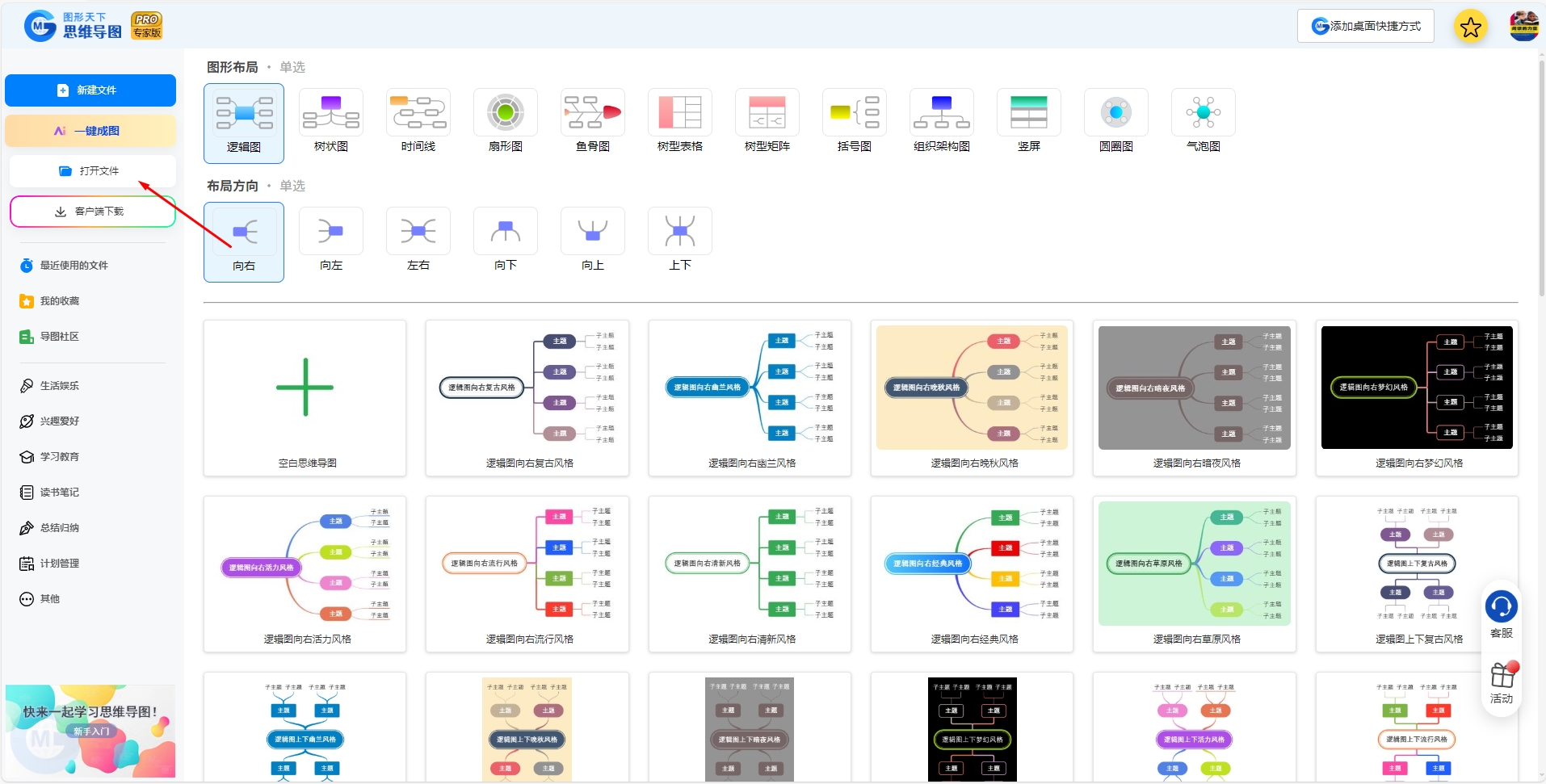The width and height of the screenshot is (1546, 784).
Task: Click the yellow star favorites icon
Action: tap(1470, 27)
